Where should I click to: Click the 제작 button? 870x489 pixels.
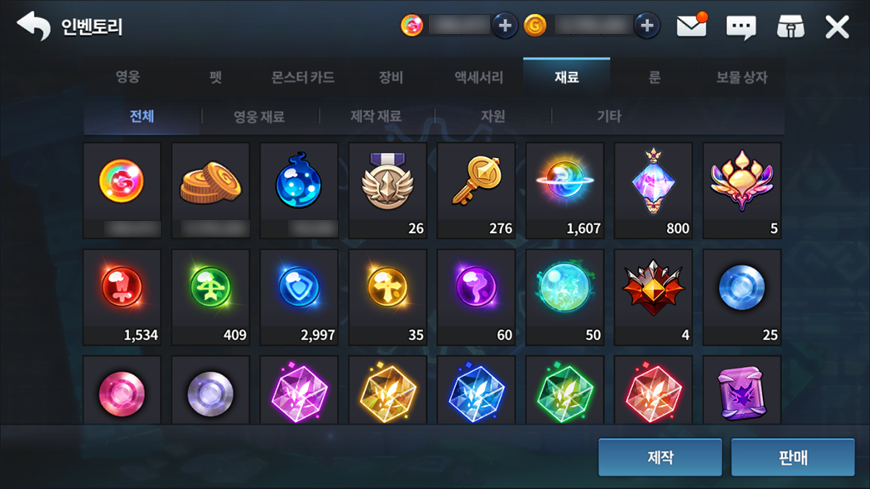tap(660, 457)
